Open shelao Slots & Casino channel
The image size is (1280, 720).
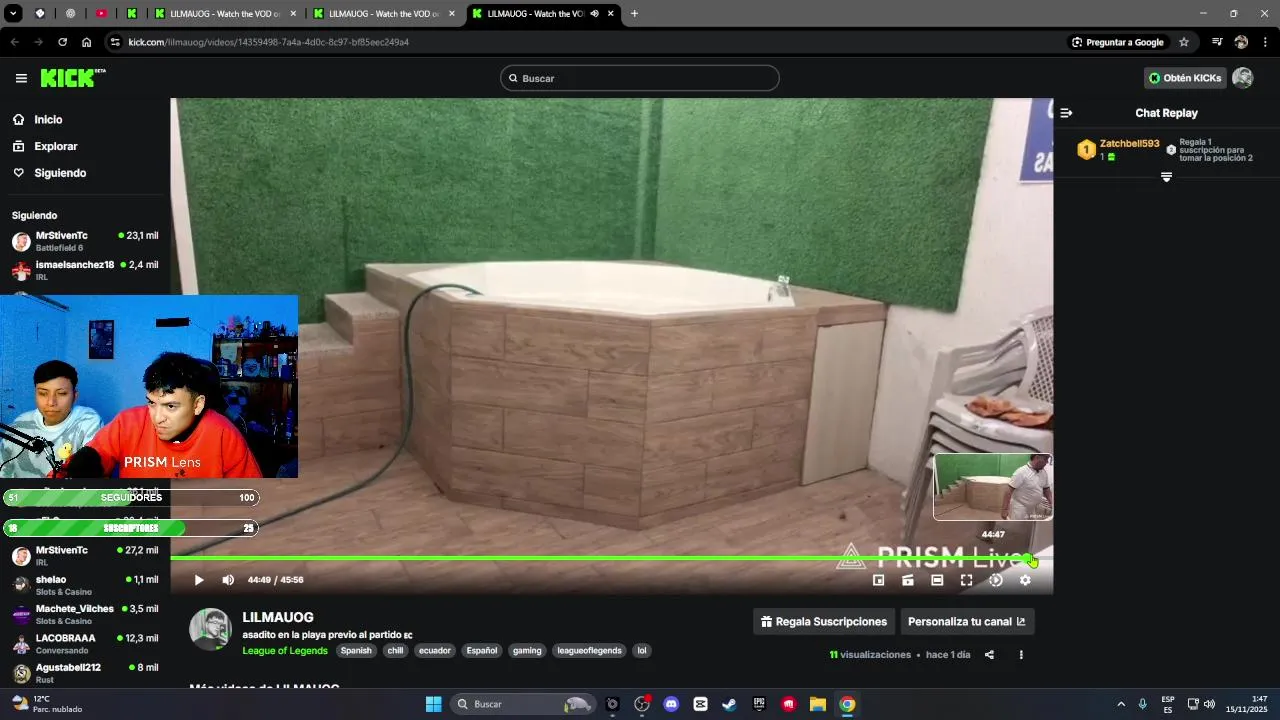pyautogui.click(x=85, y=585)
